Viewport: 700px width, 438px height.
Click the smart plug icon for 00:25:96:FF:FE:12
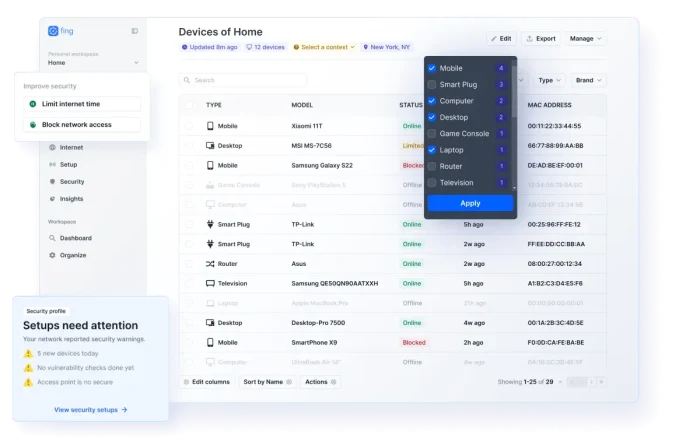(x=210, y=224)
